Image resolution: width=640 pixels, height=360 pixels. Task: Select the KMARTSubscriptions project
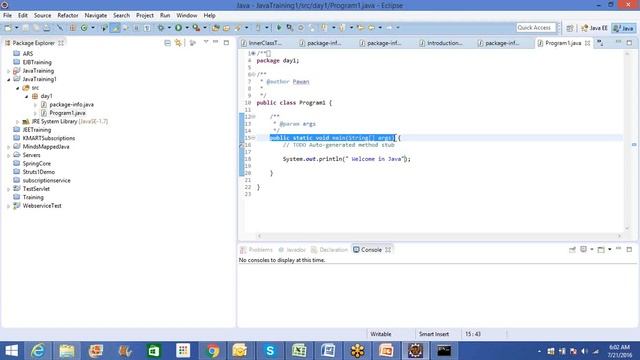click(49, 138)
